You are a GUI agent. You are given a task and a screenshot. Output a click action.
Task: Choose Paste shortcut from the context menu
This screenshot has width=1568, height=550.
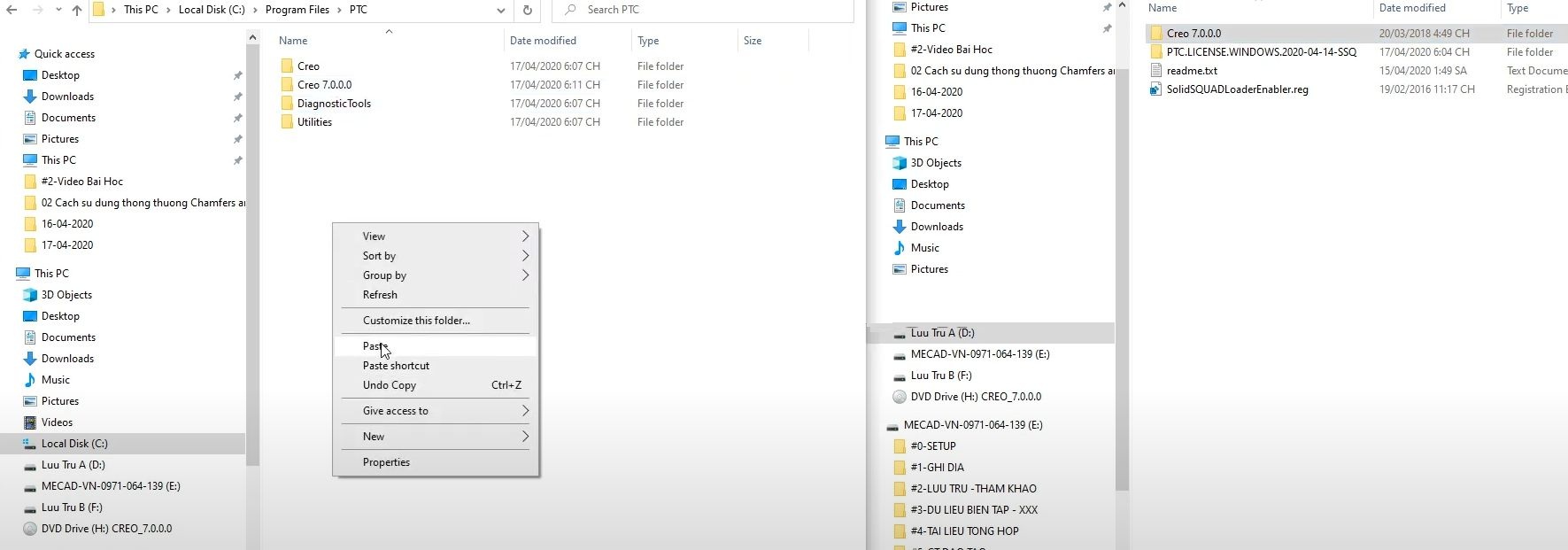pyautogui.click(x=436, y=366)
